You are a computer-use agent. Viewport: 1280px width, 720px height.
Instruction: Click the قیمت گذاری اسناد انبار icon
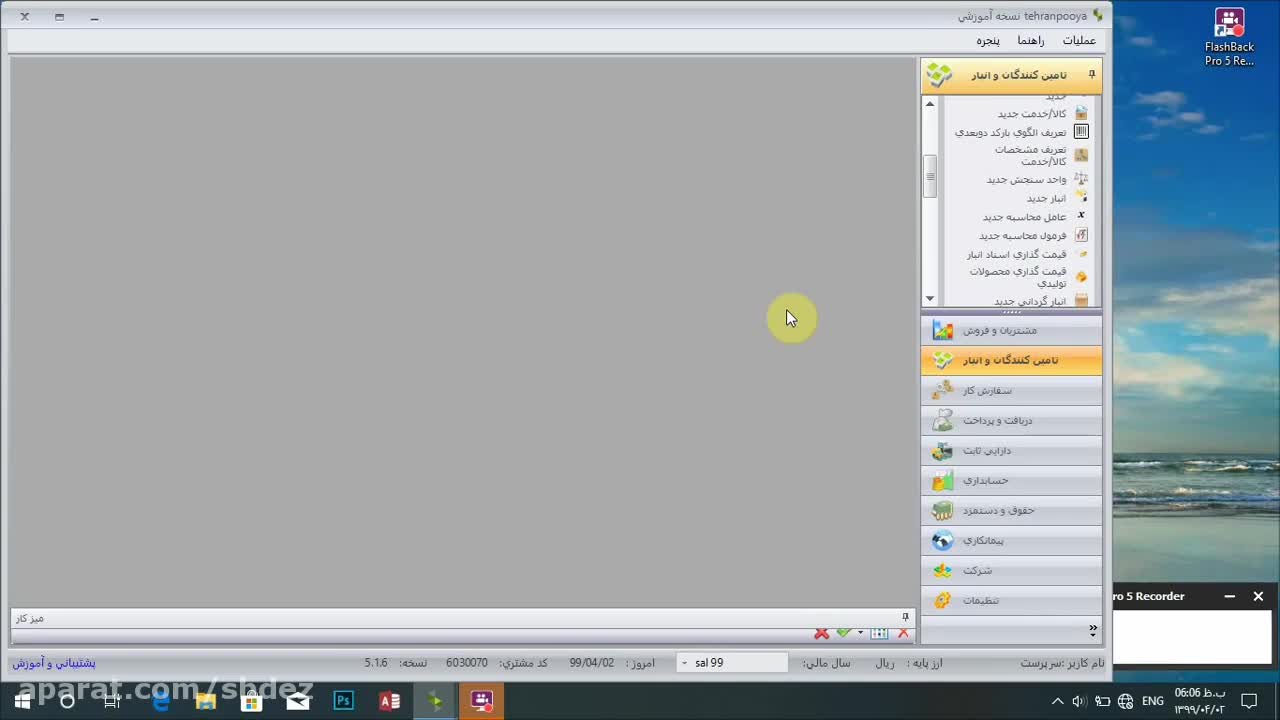pos(1081,254)
